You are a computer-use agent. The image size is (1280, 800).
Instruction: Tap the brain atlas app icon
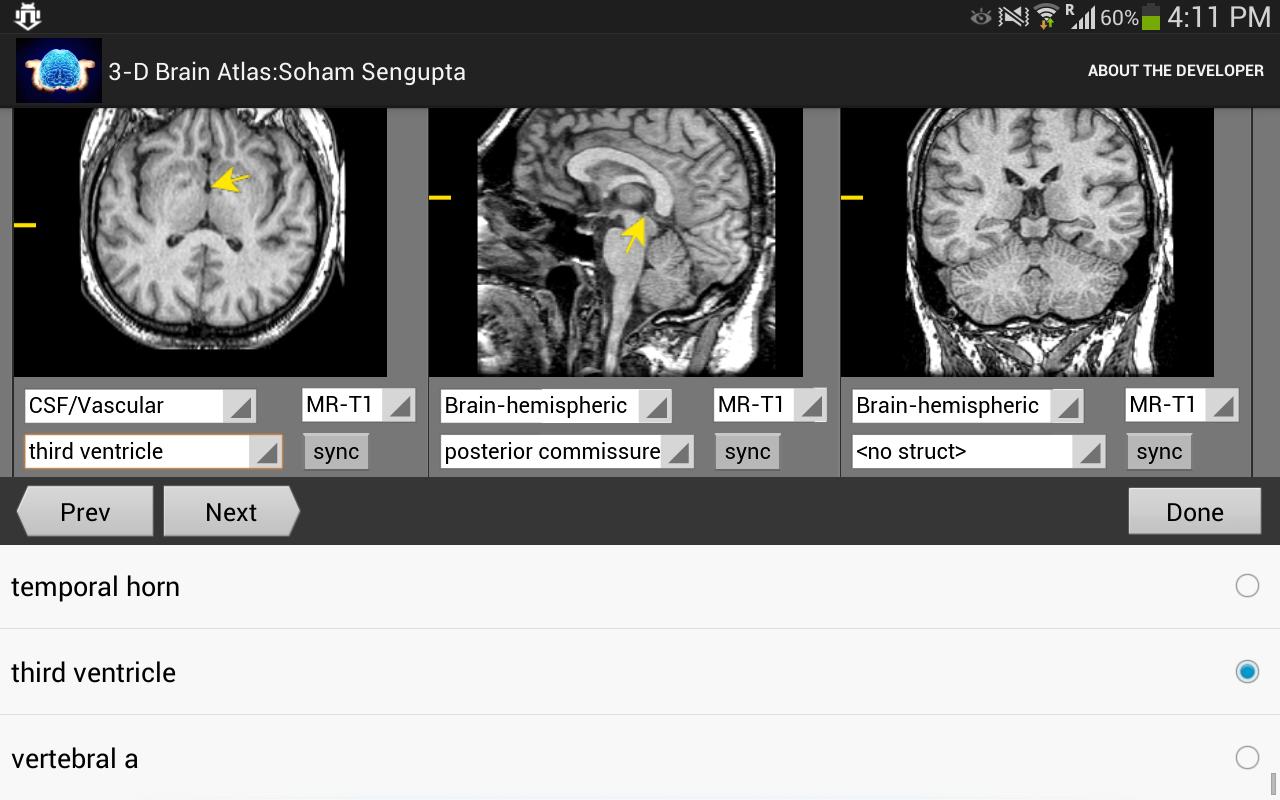coord(59,71)
